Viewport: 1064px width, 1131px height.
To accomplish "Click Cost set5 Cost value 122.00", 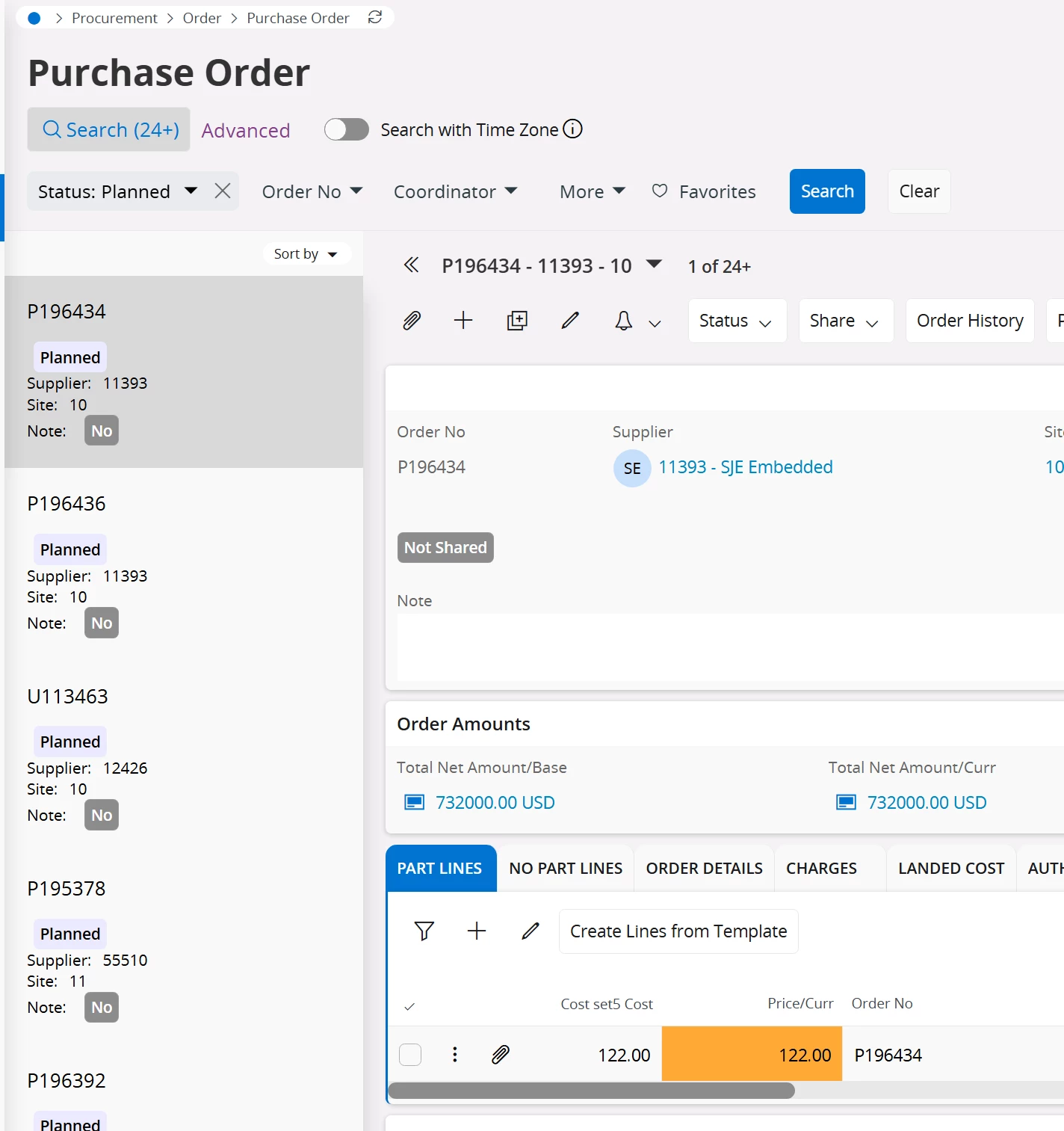I will coord(624,1055).
